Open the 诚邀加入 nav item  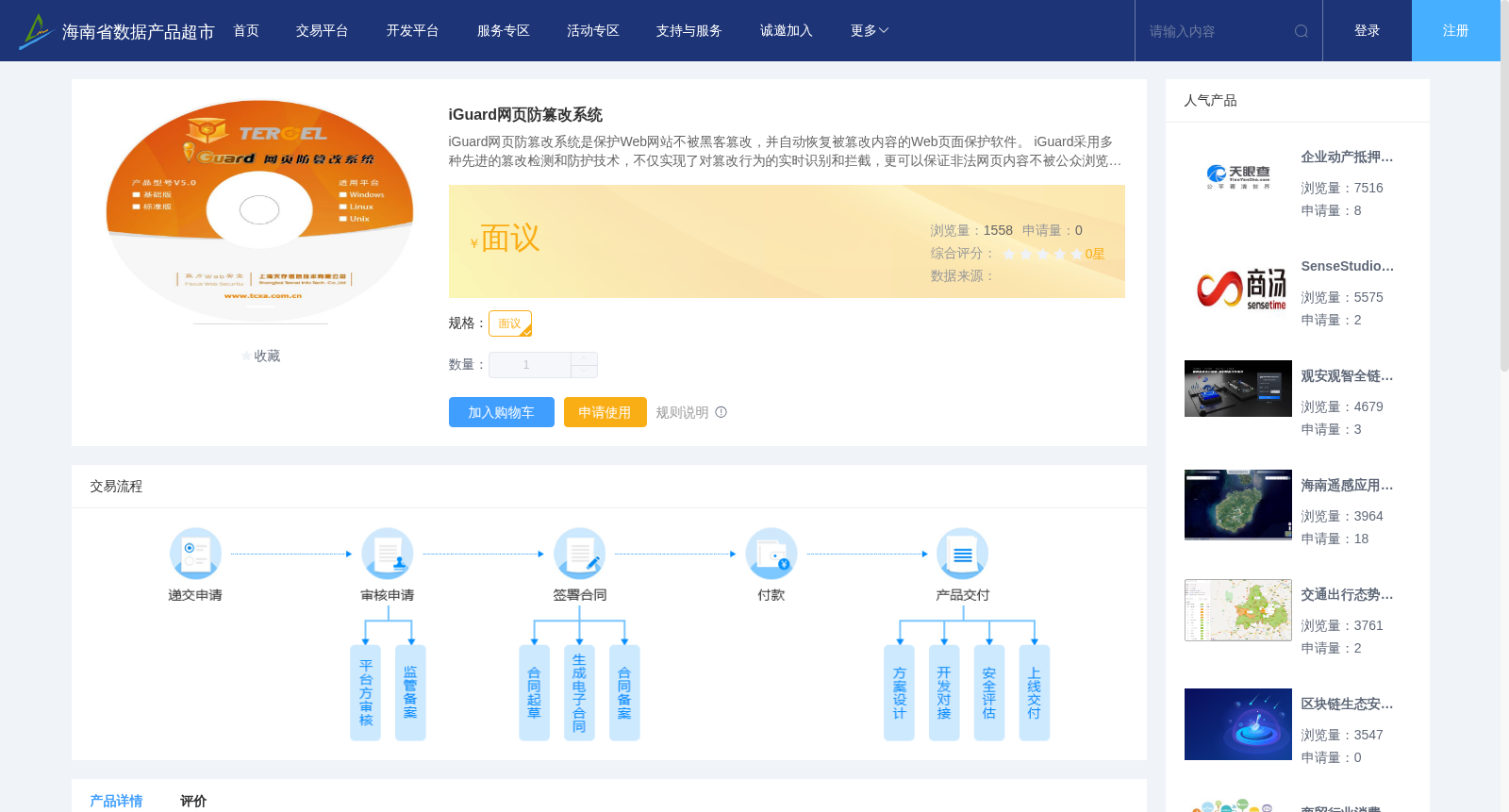pyautogui.click(x=787, y=31)
